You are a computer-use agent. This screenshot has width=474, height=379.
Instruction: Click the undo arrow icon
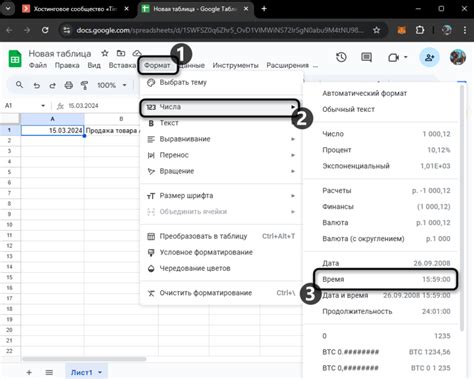coord(37,85)
